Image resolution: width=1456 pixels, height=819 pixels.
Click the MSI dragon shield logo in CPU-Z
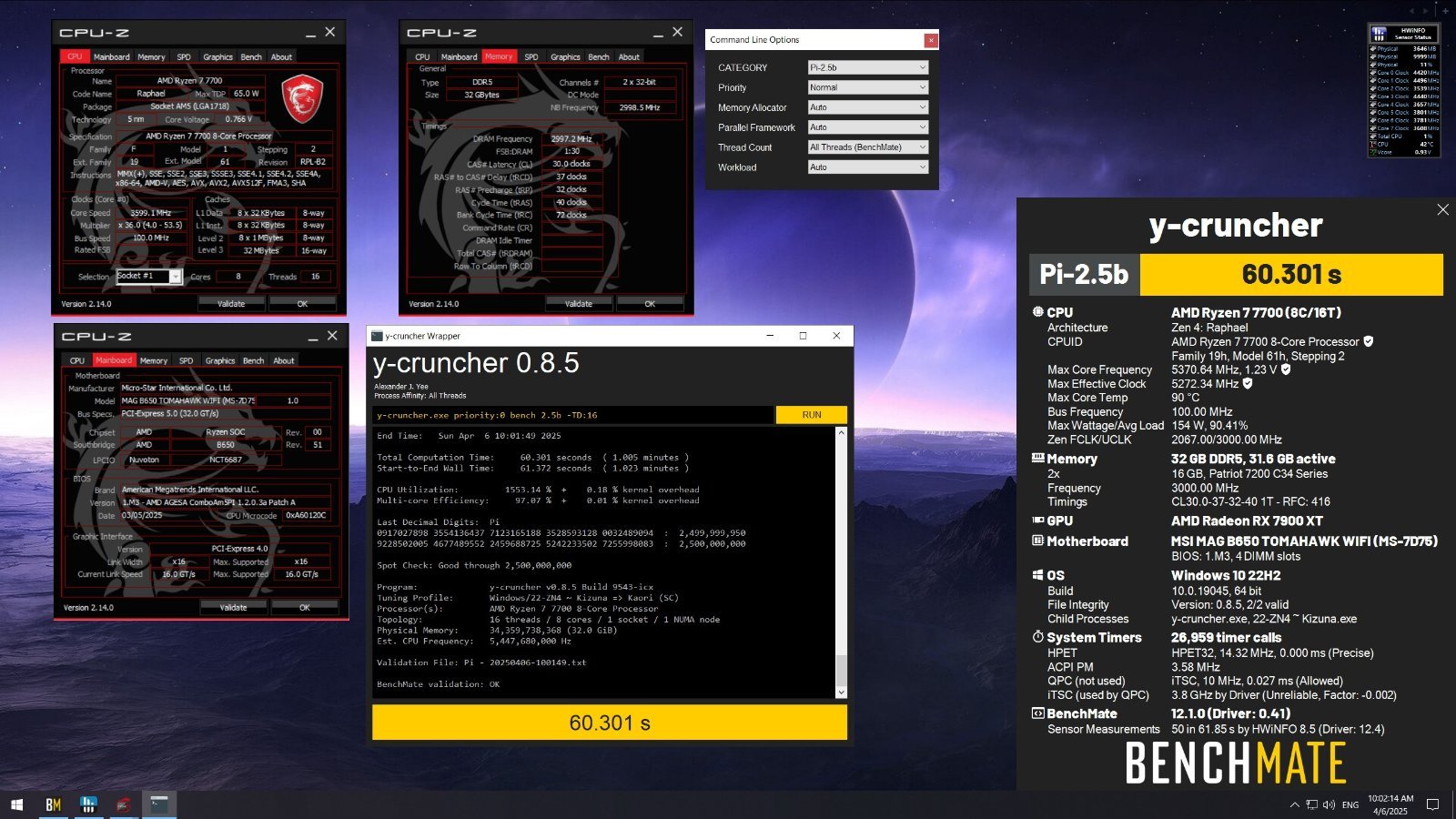pyautogui.click(x=302, y=99)
